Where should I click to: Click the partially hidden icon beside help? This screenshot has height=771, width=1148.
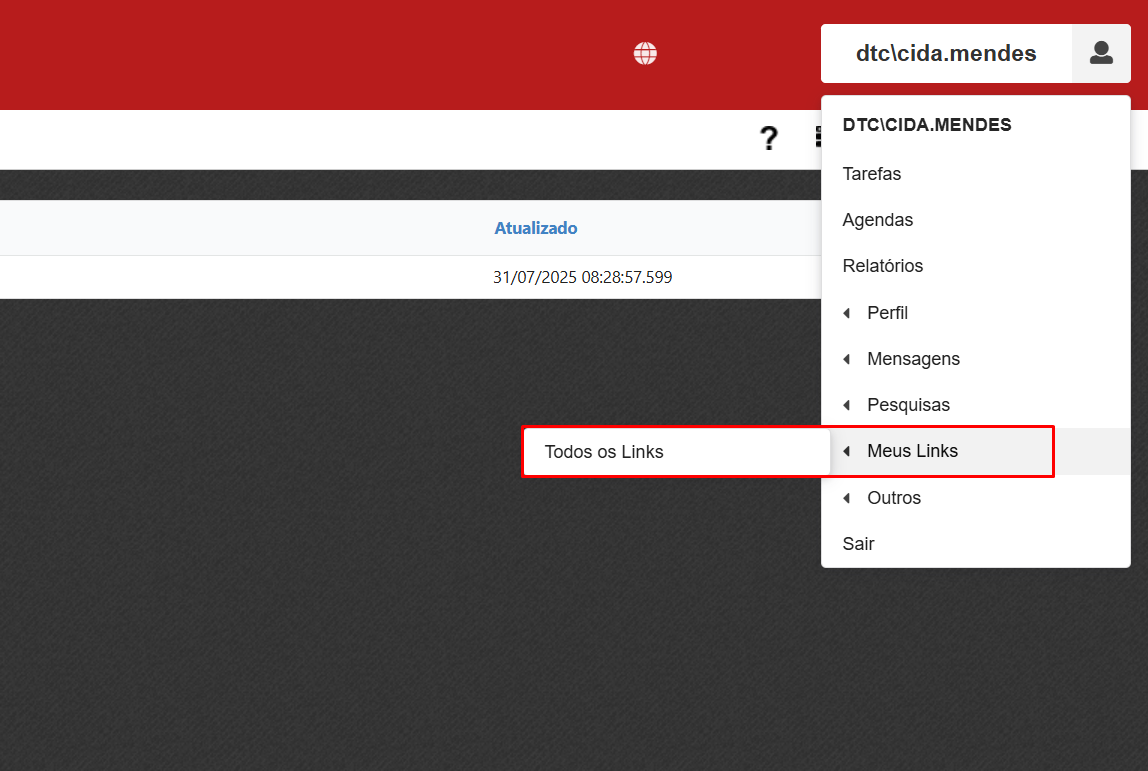(818, 138)
